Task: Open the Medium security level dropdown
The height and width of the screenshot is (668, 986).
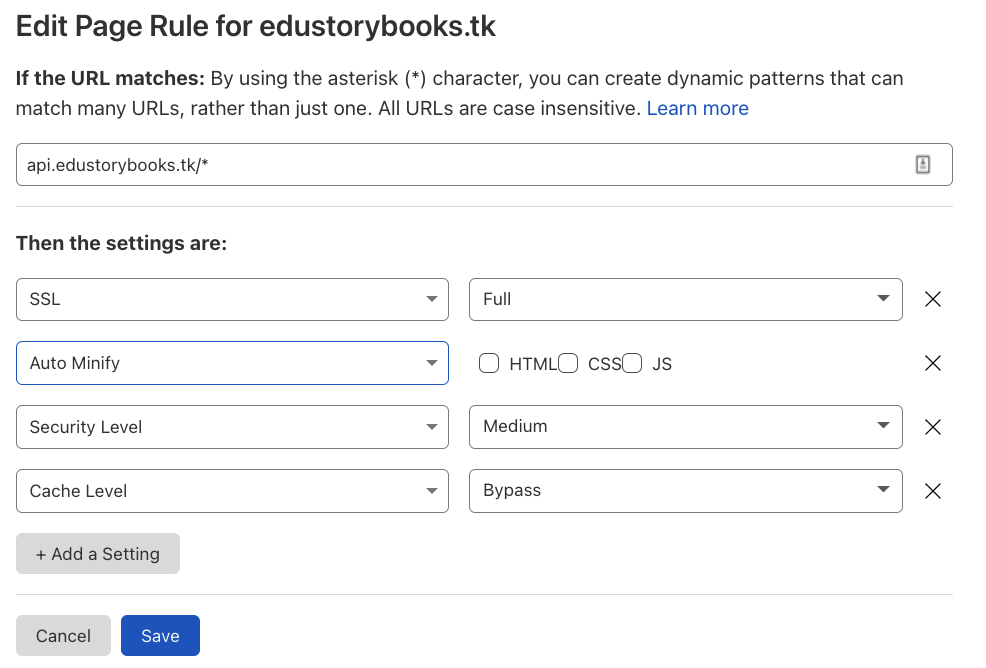Action: click(x=685, y=427)
